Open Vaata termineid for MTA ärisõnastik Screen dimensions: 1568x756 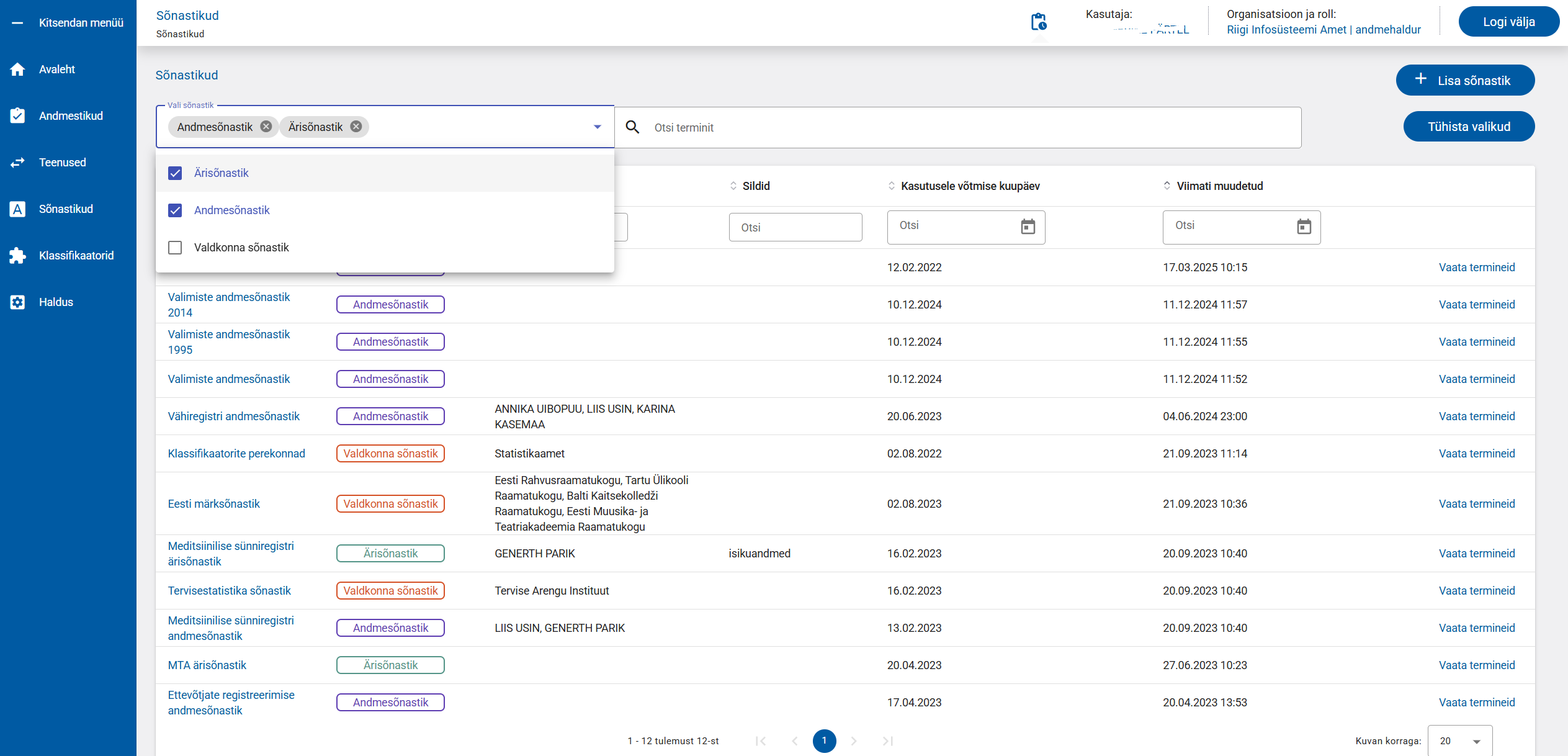1476,665
